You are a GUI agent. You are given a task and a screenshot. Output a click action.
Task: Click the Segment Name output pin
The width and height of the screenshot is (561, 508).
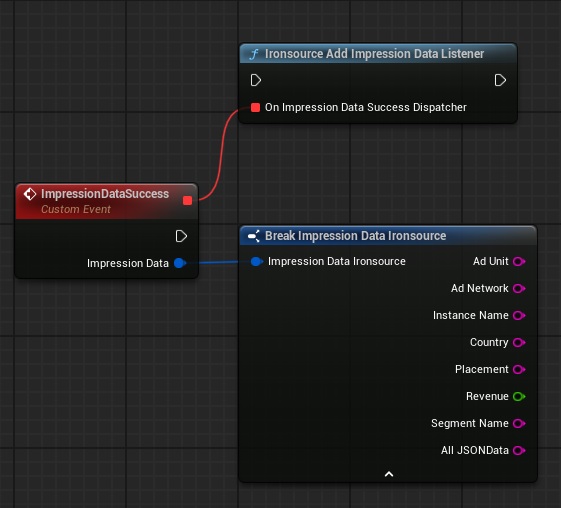point(519,424)
